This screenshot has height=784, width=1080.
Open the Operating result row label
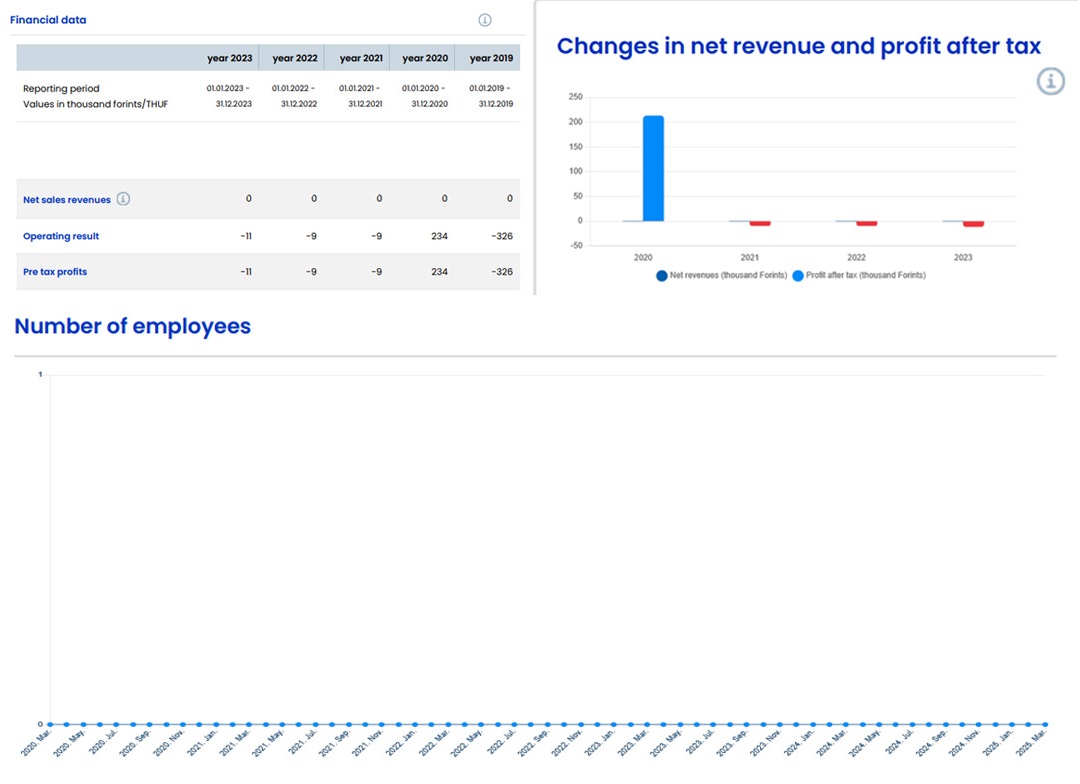point(61,237)
